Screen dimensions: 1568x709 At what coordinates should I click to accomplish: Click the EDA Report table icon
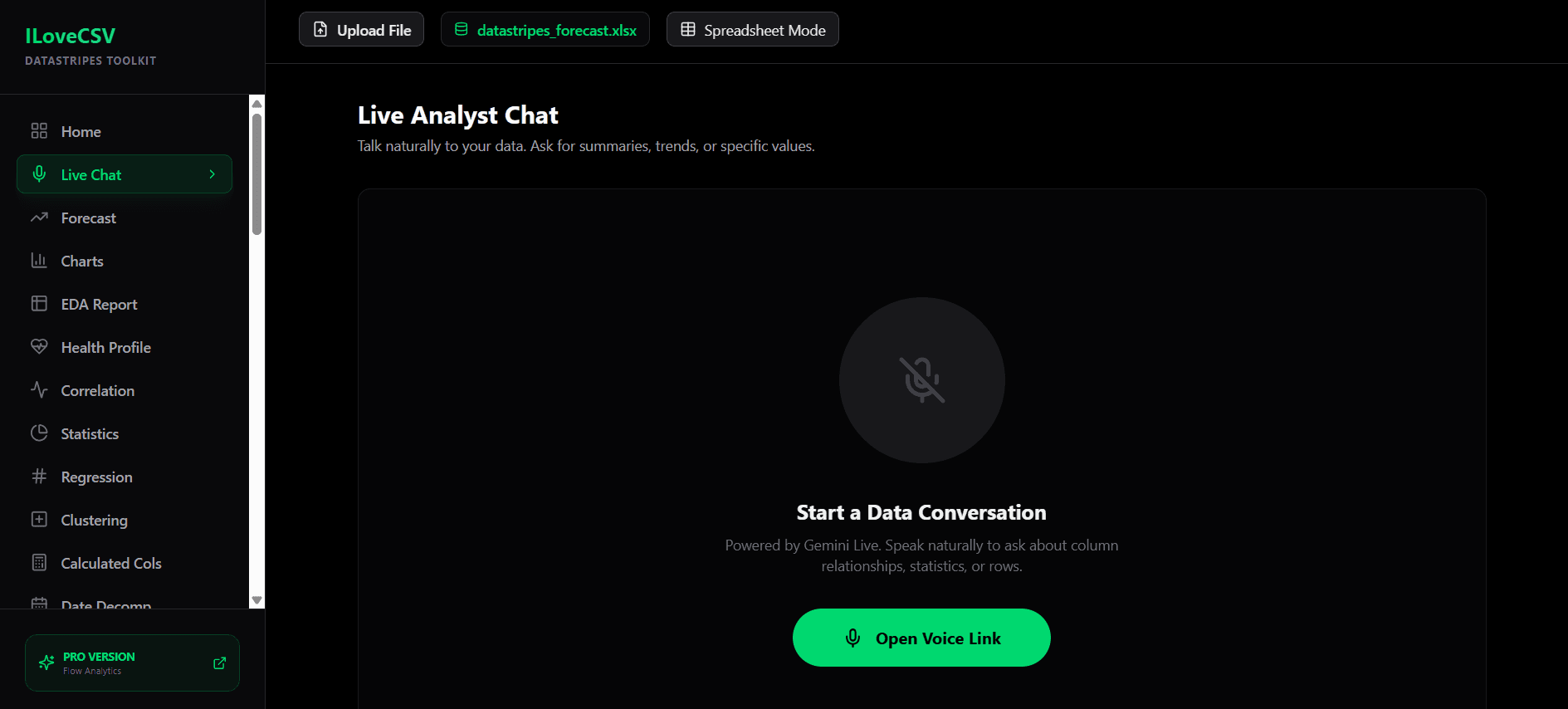point(39,303)
